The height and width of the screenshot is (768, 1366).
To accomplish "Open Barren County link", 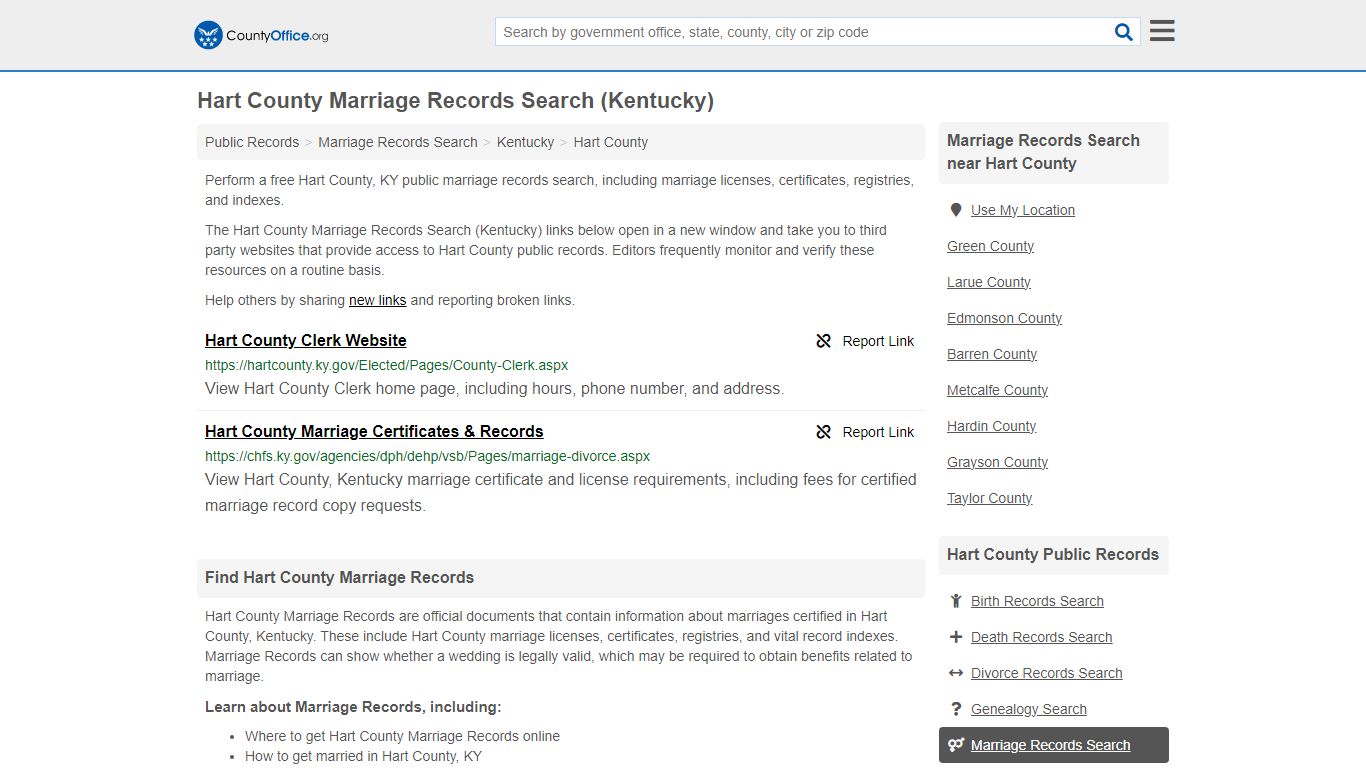I will 992,354.
